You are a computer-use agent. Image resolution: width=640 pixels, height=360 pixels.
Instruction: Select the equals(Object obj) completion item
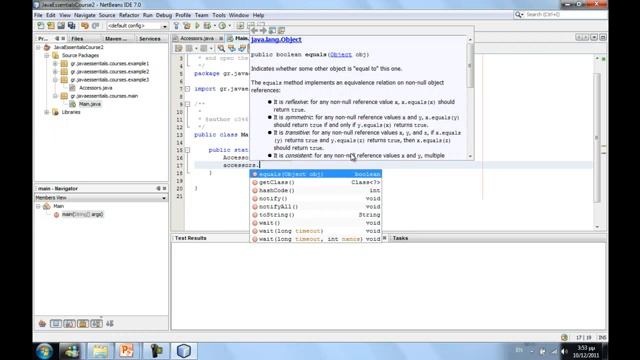(316, 174)
